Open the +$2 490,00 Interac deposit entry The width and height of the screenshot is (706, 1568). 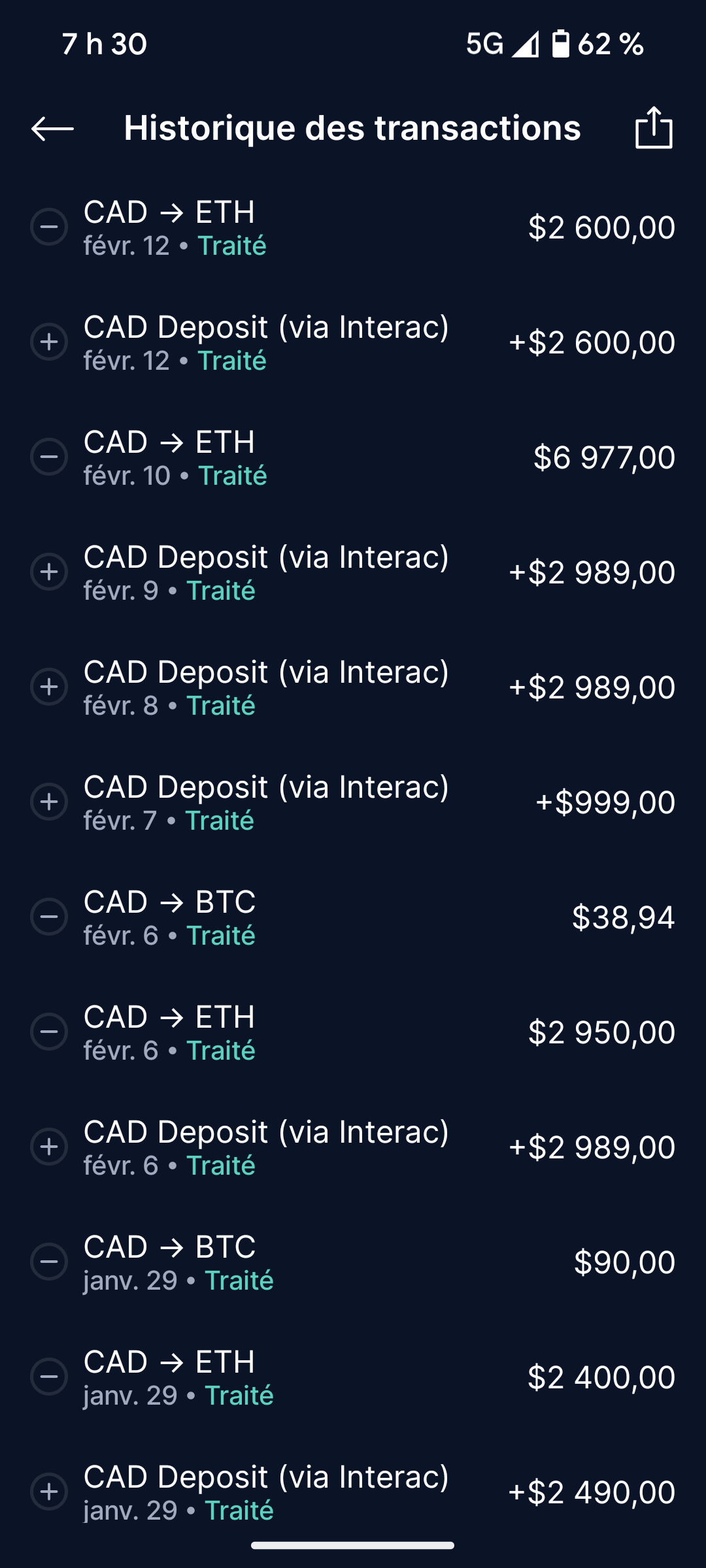(x=353, y=1492)
